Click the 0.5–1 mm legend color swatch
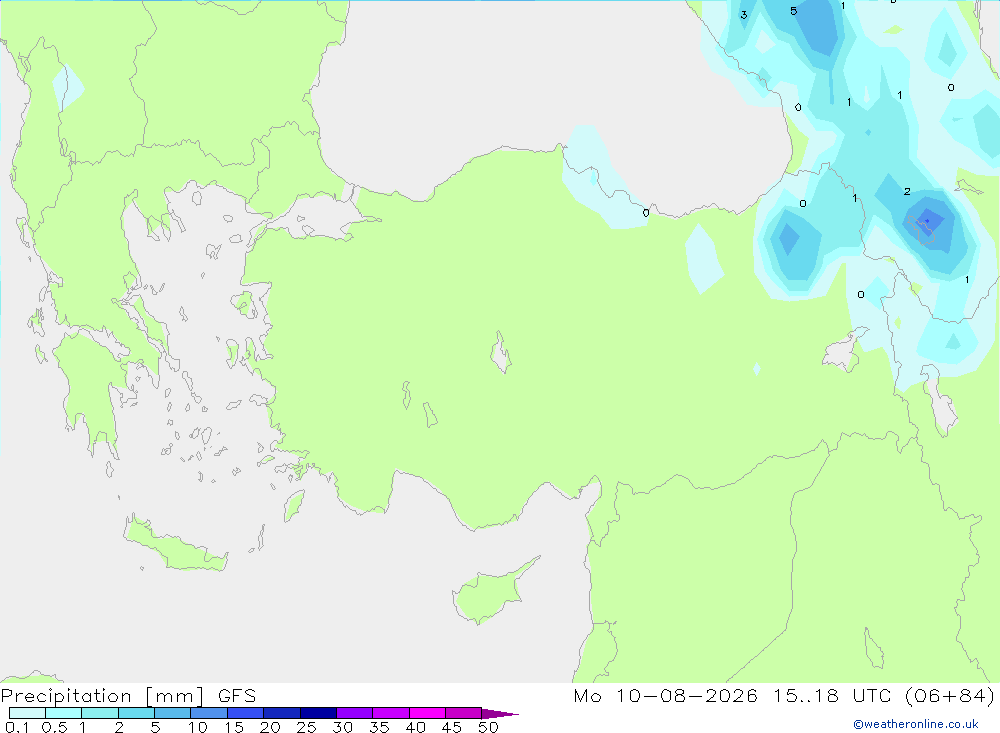 coord(64,713)
